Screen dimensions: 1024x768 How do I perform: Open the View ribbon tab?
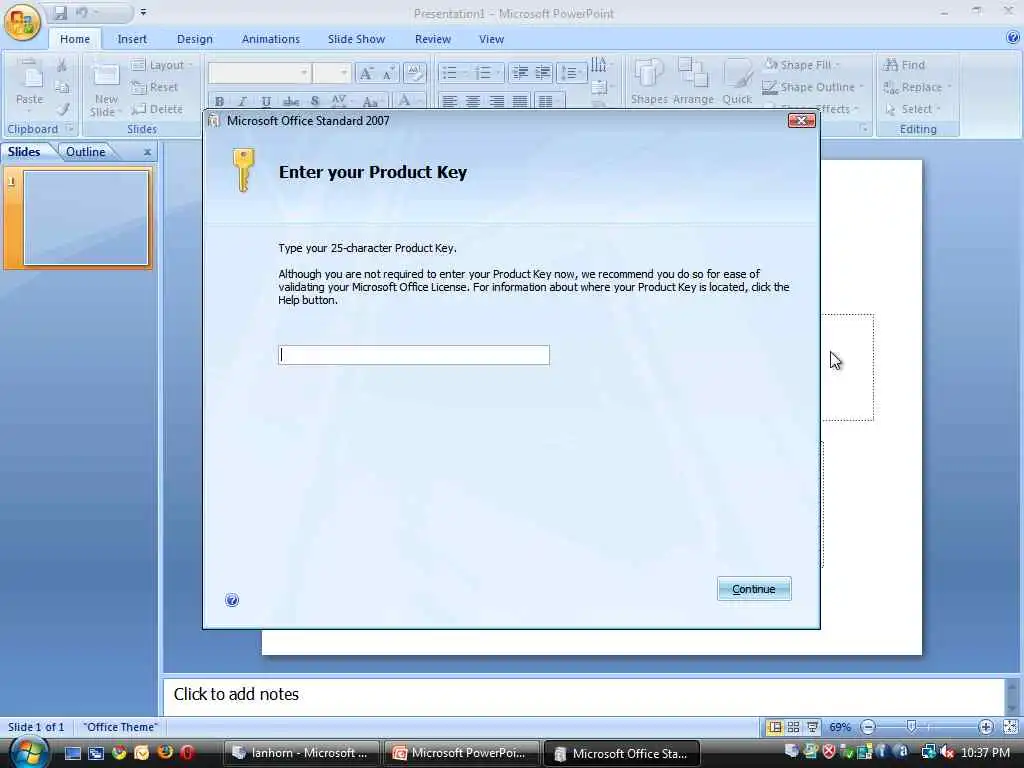(491, 39)
